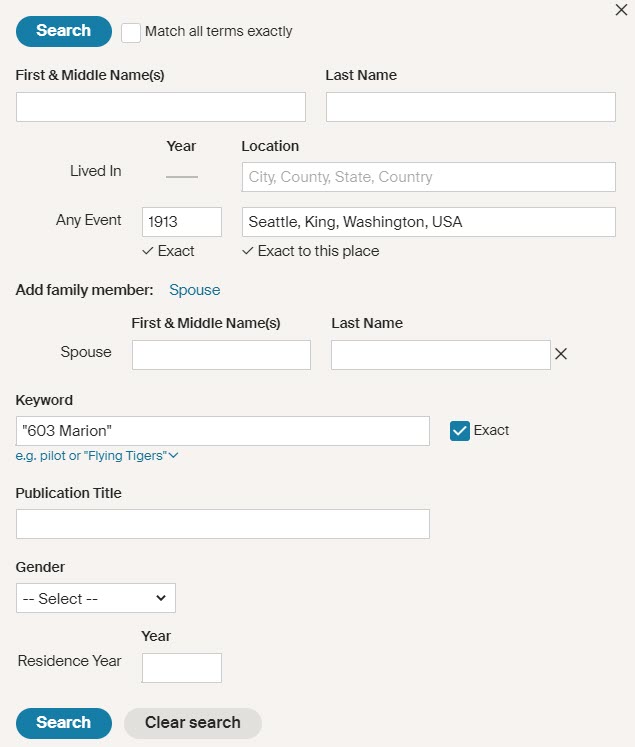
Task: Enable Match all terms exactly checkbox
Action: (131, 32)
